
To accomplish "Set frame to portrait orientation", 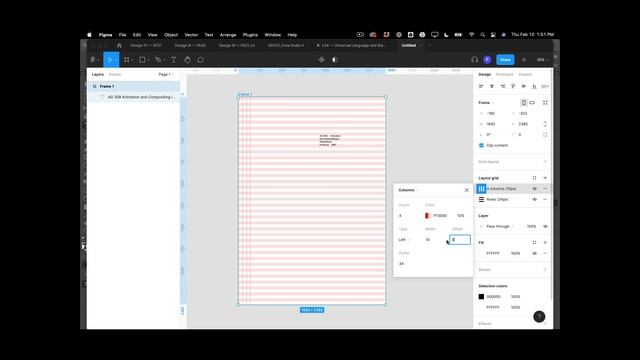I will pyautogui.click(x=524, y=102).
